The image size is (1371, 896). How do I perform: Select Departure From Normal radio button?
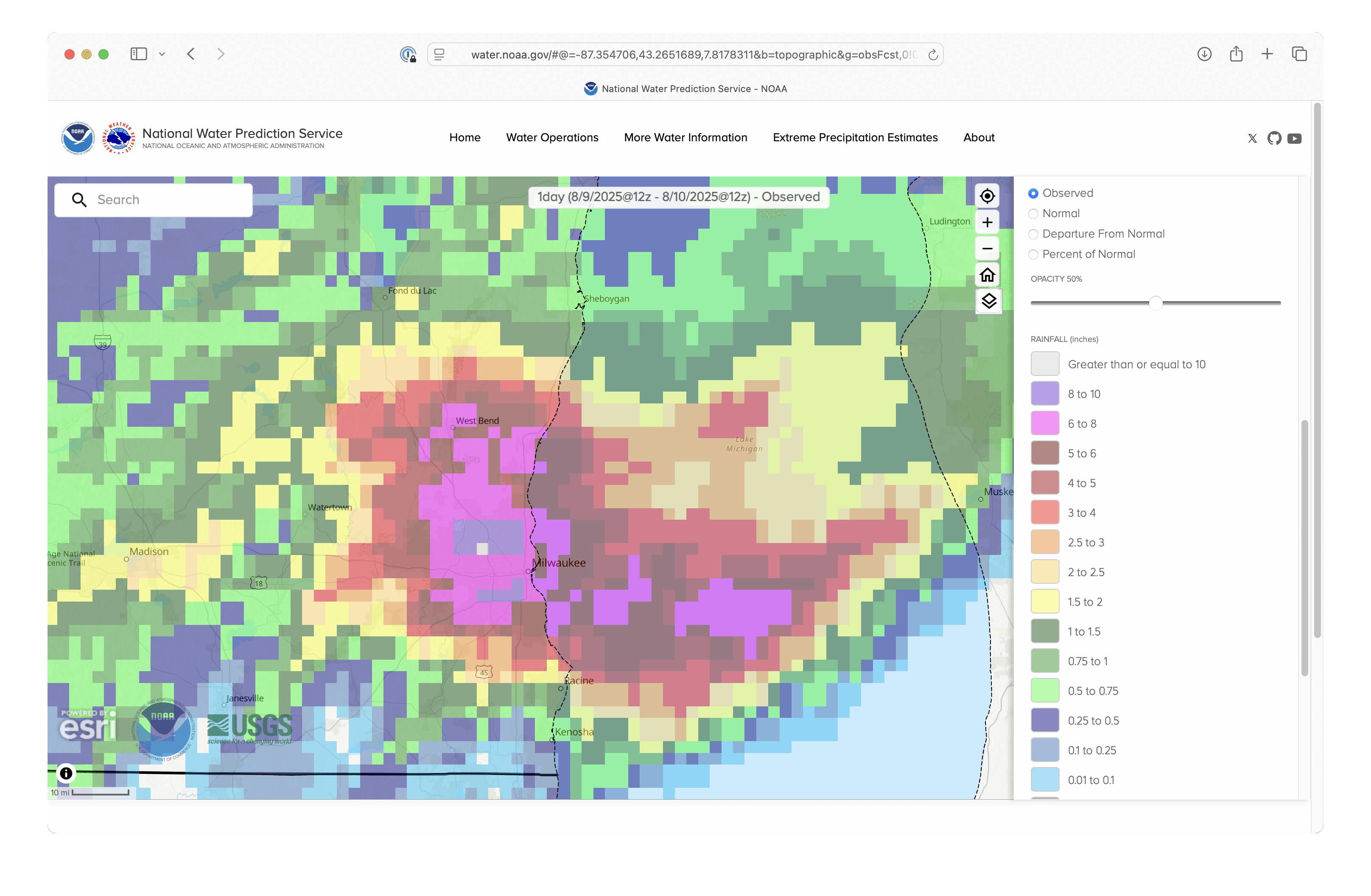(1033, 234)
